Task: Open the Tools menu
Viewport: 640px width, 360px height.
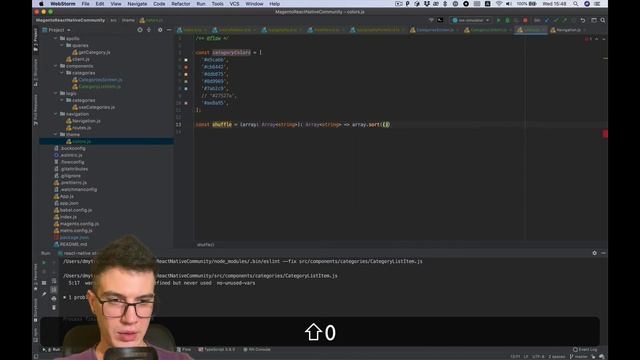Action: (217, 4)
